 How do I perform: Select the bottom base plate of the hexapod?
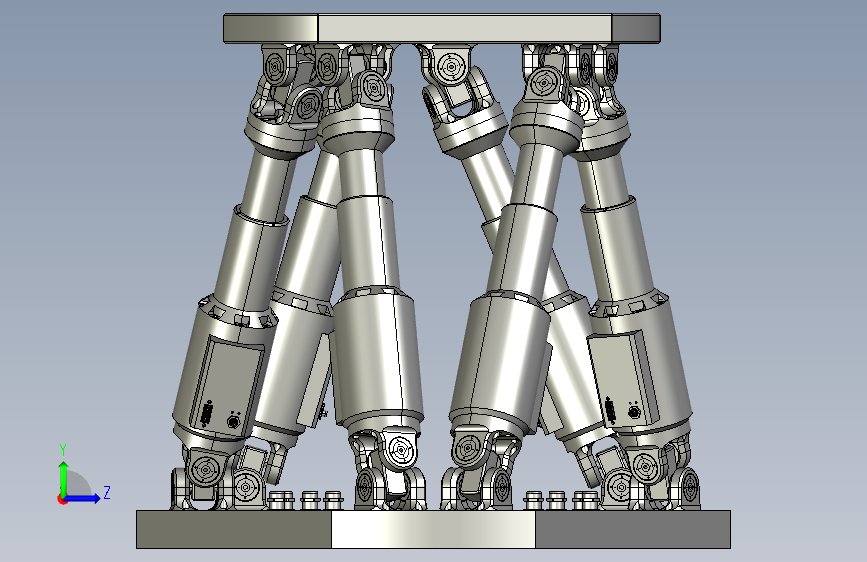pyautogui.click(x=434, y=529)
